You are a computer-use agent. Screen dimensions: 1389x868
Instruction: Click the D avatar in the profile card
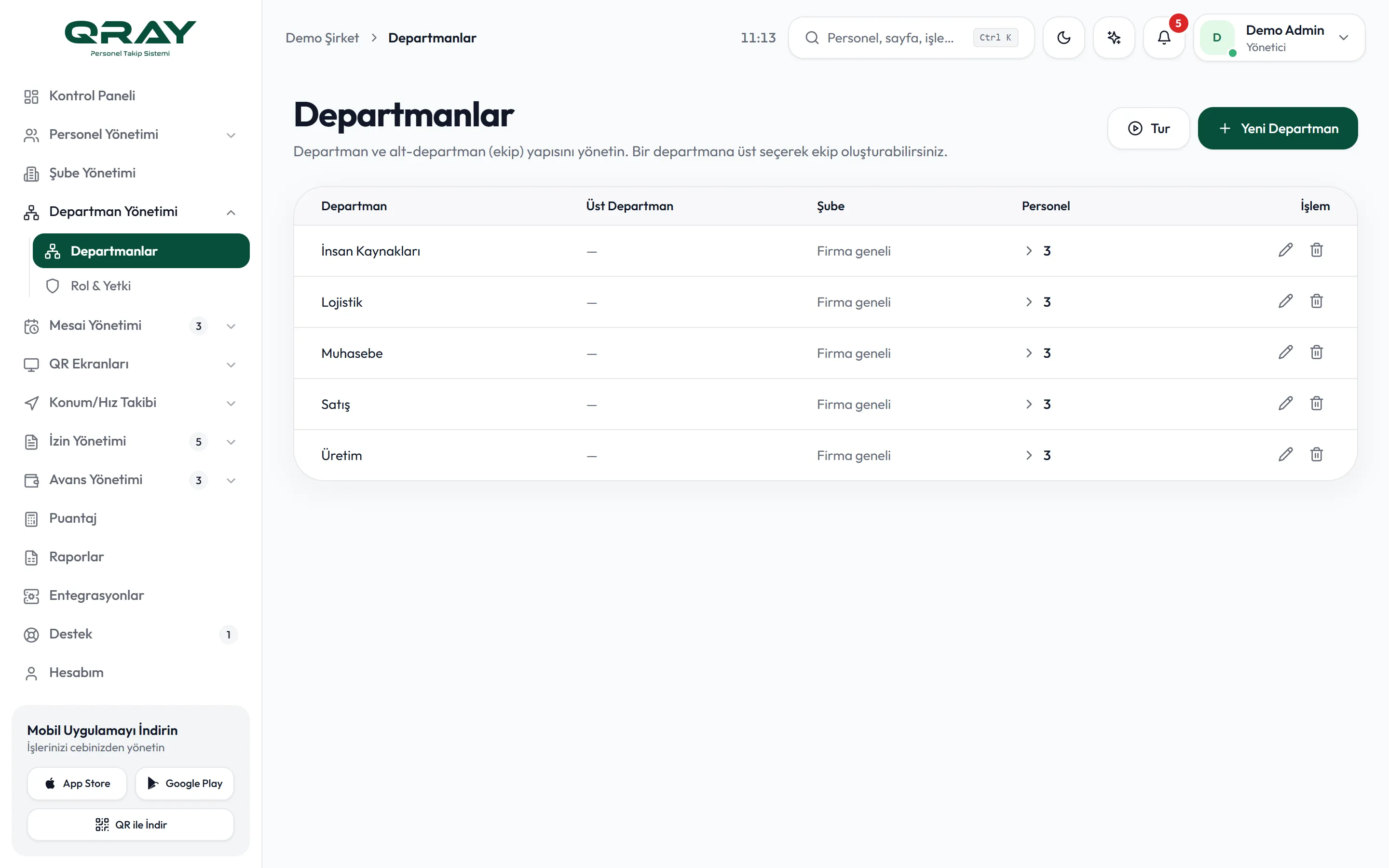(1216, 38)
